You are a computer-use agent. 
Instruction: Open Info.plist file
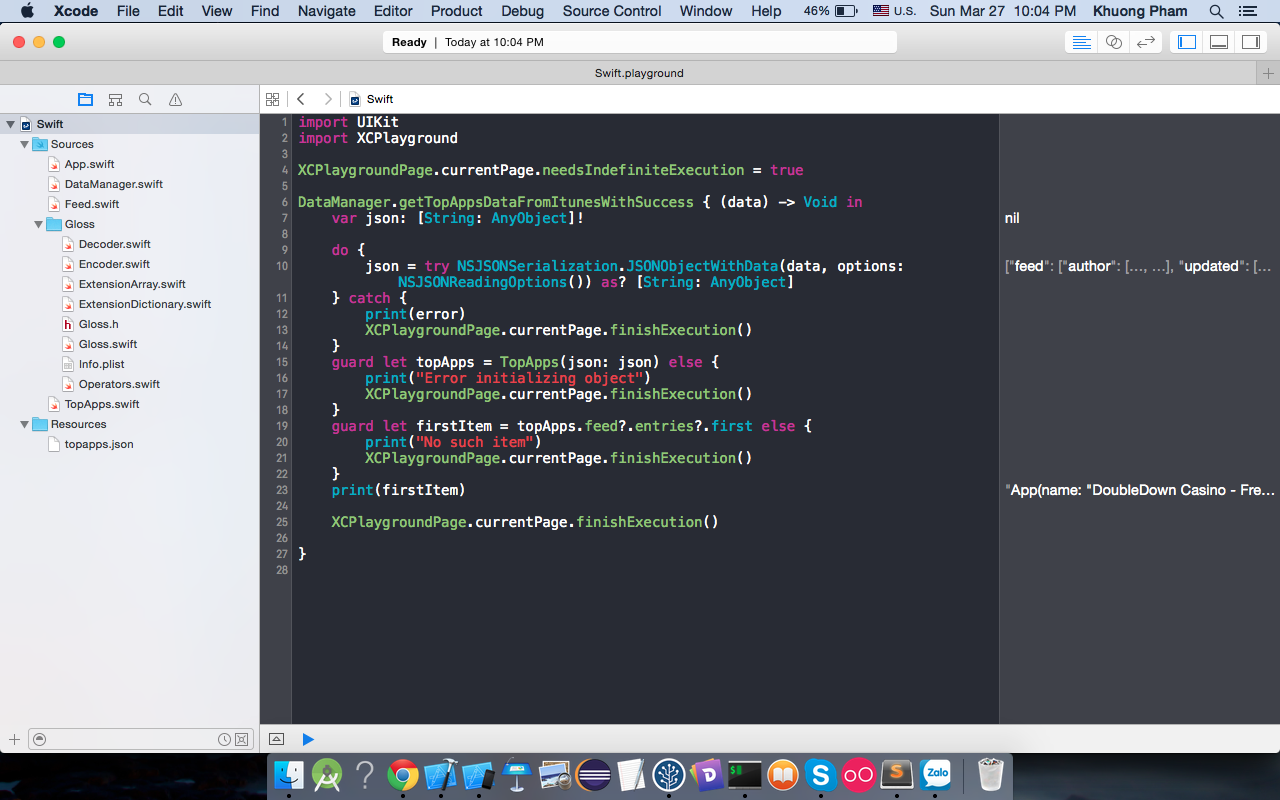click(x=101, y=364)
